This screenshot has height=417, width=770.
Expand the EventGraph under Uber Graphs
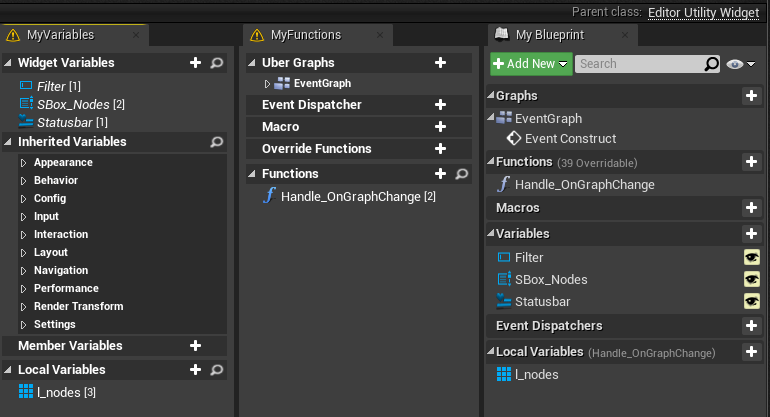tap(267, 84)
